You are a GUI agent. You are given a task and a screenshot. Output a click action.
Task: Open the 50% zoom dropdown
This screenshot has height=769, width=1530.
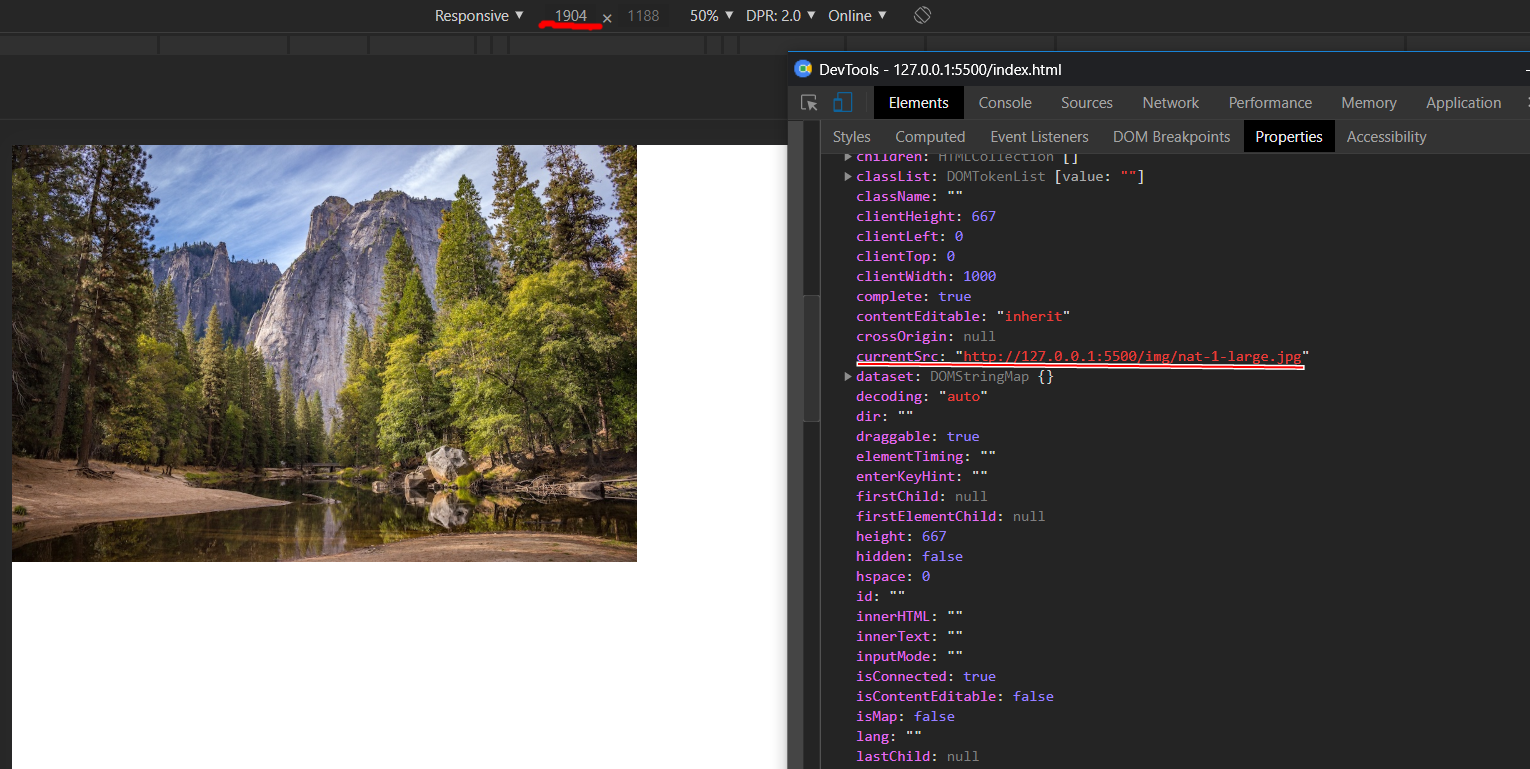pos(711,16)
